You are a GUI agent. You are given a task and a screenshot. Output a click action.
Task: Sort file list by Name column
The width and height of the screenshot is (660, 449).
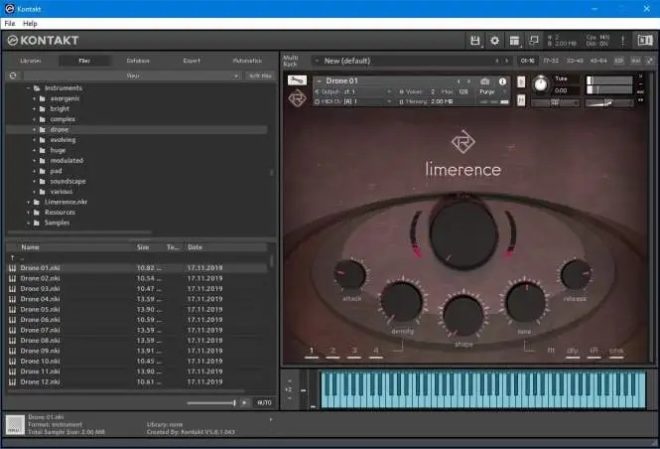click(x=30, y=247)
